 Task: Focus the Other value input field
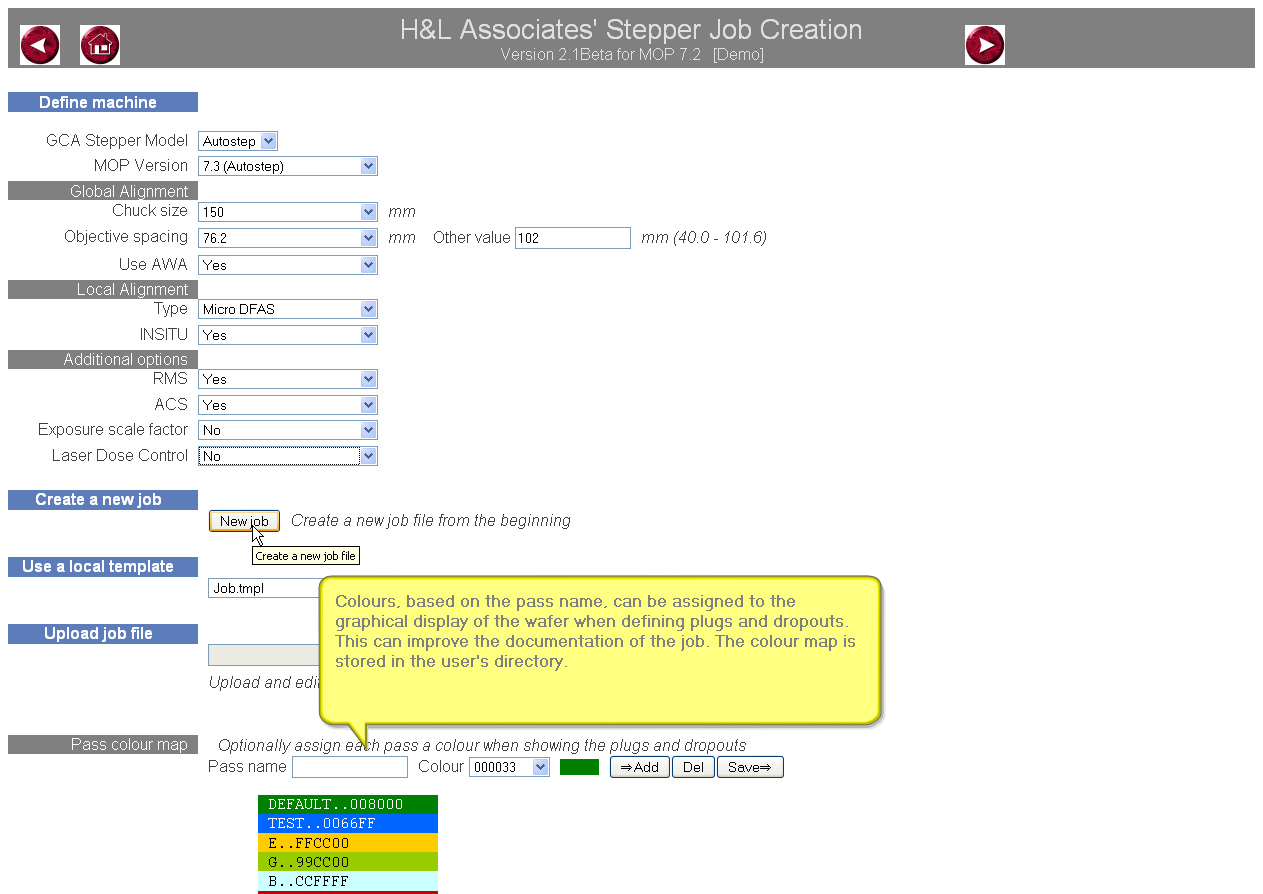(573, 238)
